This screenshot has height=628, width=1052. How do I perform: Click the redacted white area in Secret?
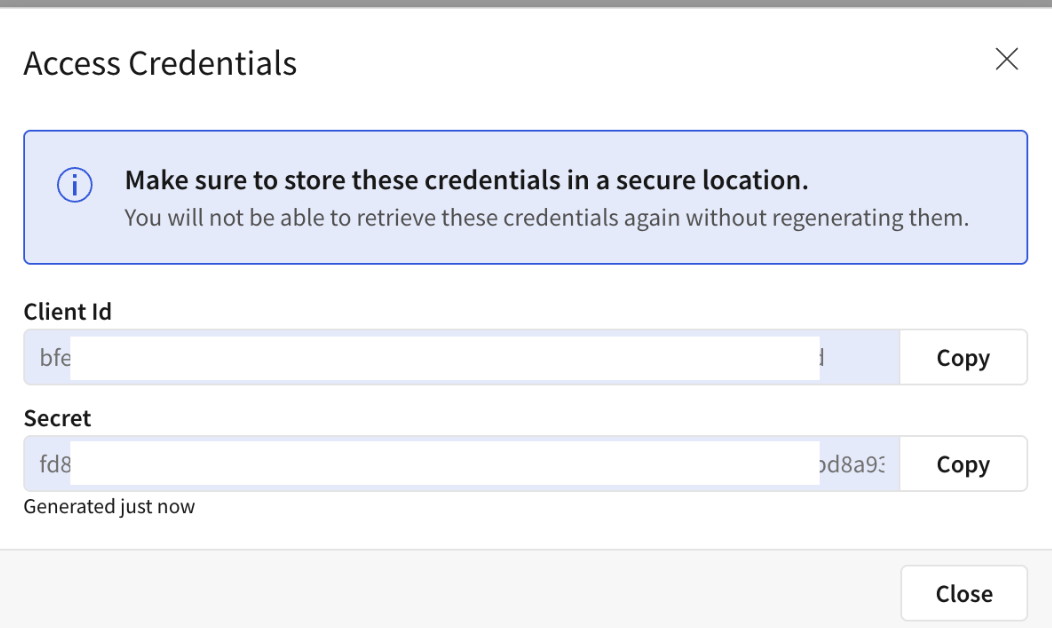pos(445,464)
